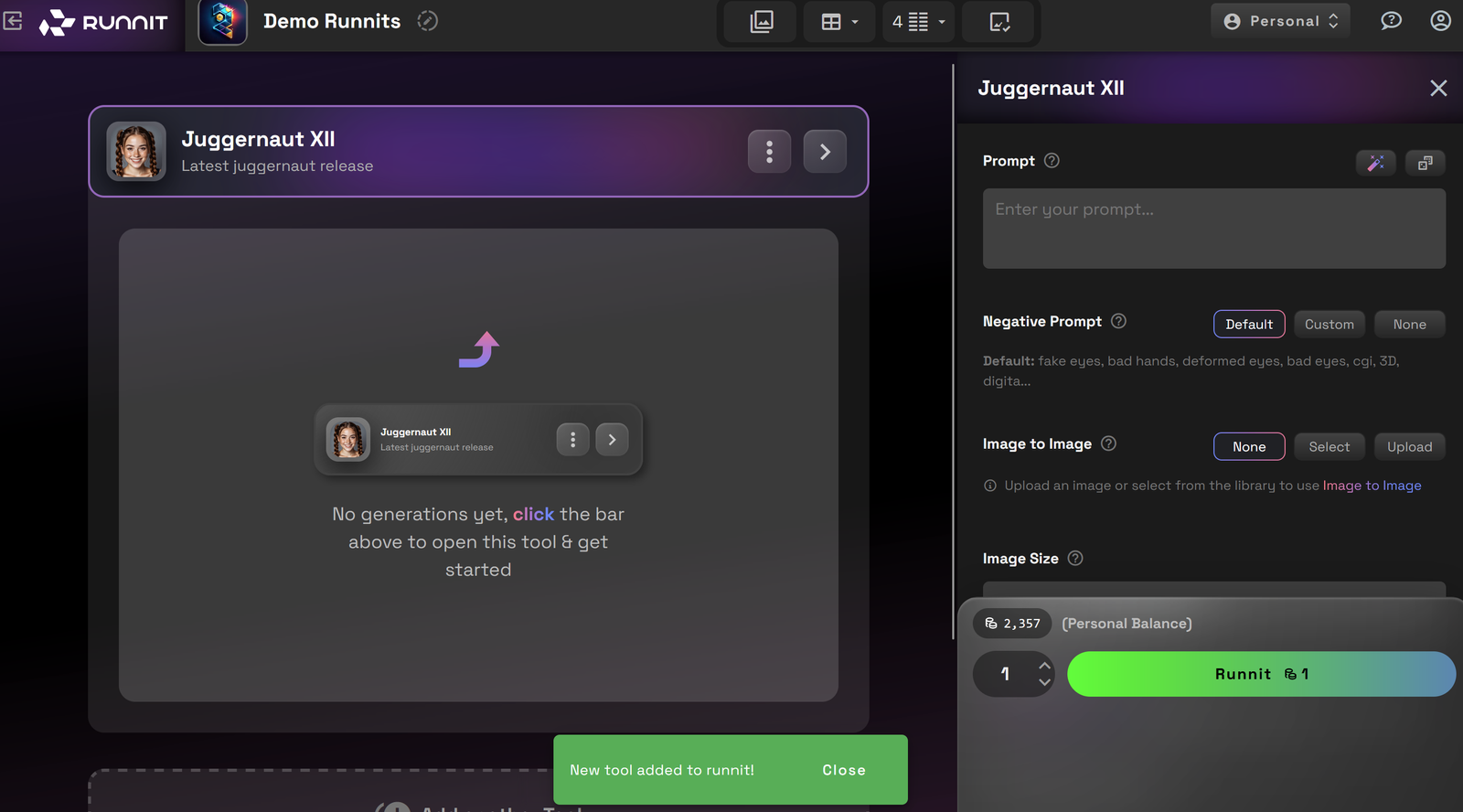Open the Personal workspace switcher
The image size is (1463, 812).
1281,21
